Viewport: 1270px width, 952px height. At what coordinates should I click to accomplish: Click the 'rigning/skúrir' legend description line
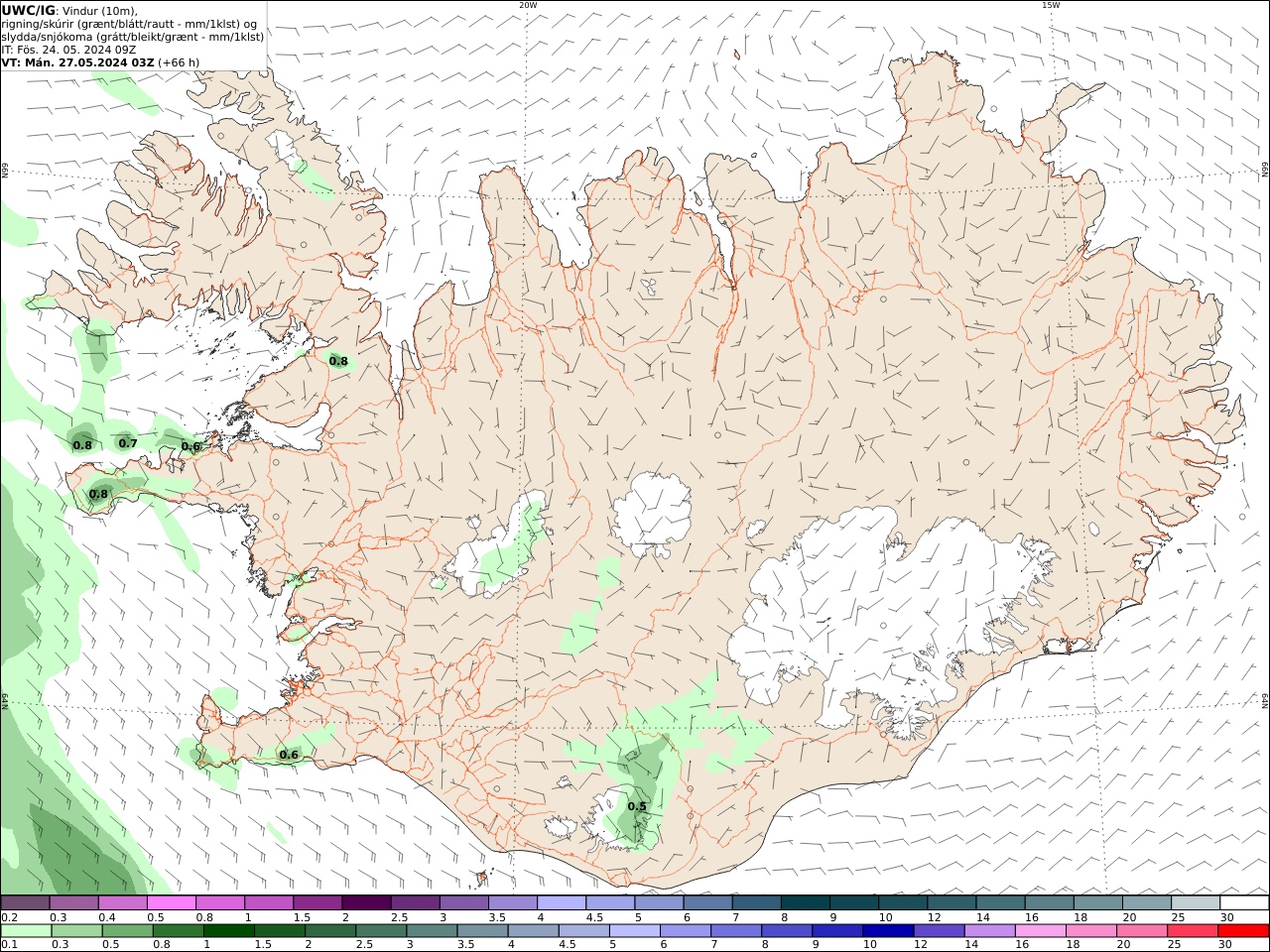pyautogui.click(x=130, y=23)
